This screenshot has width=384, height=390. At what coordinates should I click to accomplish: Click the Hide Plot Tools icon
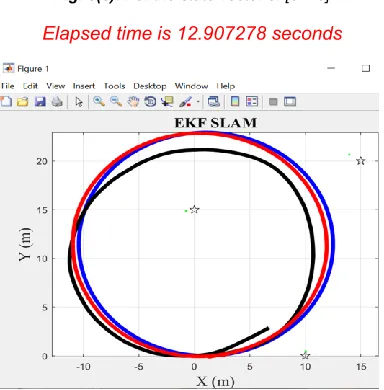(273, 102)
